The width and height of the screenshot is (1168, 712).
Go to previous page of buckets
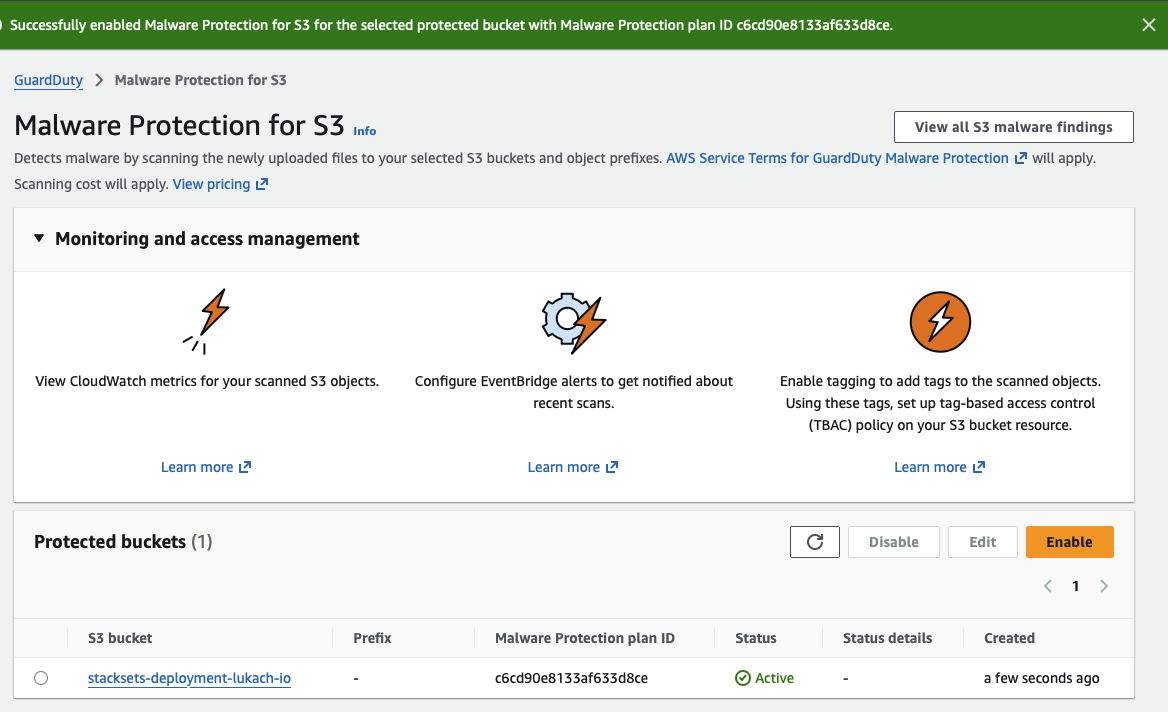1048,586
